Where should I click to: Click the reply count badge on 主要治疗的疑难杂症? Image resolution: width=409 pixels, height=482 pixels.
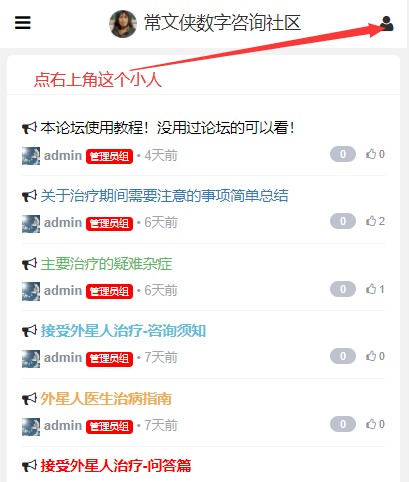343,289
